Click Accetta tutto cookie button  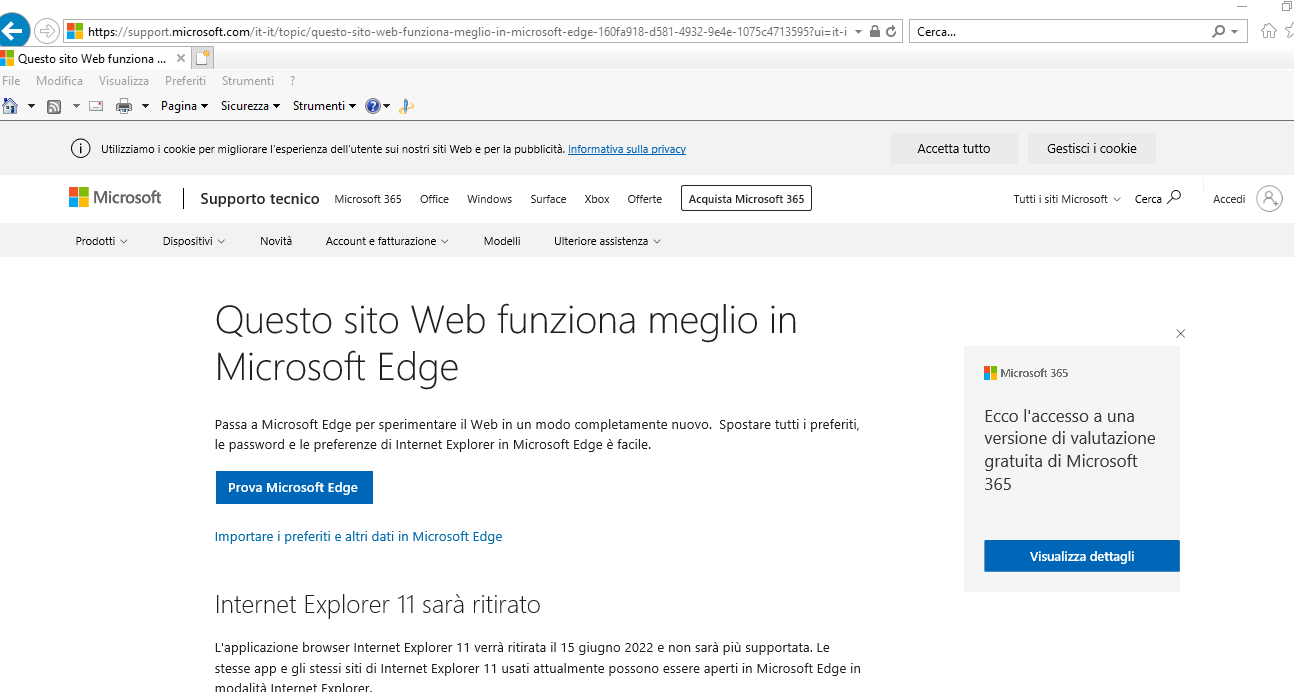tap(954, 149)
